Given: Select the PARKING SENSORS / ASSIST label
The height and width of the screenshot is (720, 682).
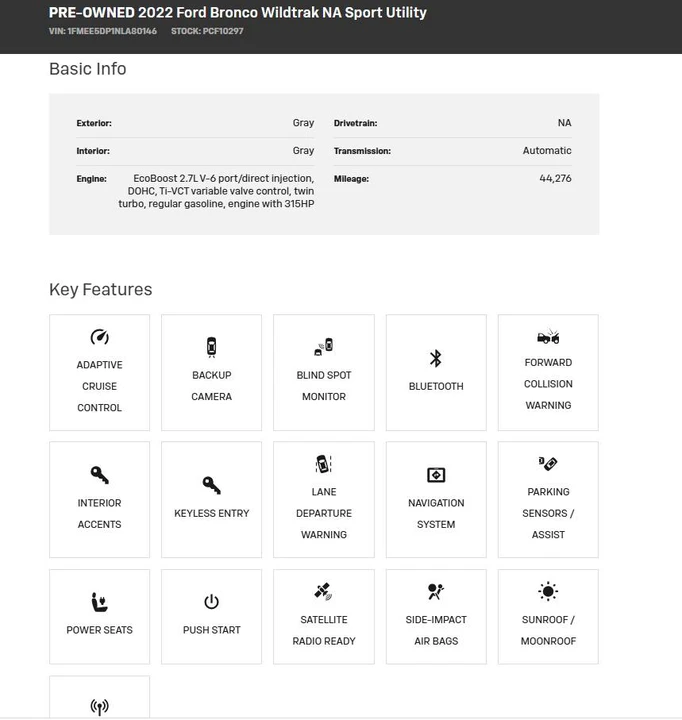Looking at the screenshot, I should coord(548,513).
